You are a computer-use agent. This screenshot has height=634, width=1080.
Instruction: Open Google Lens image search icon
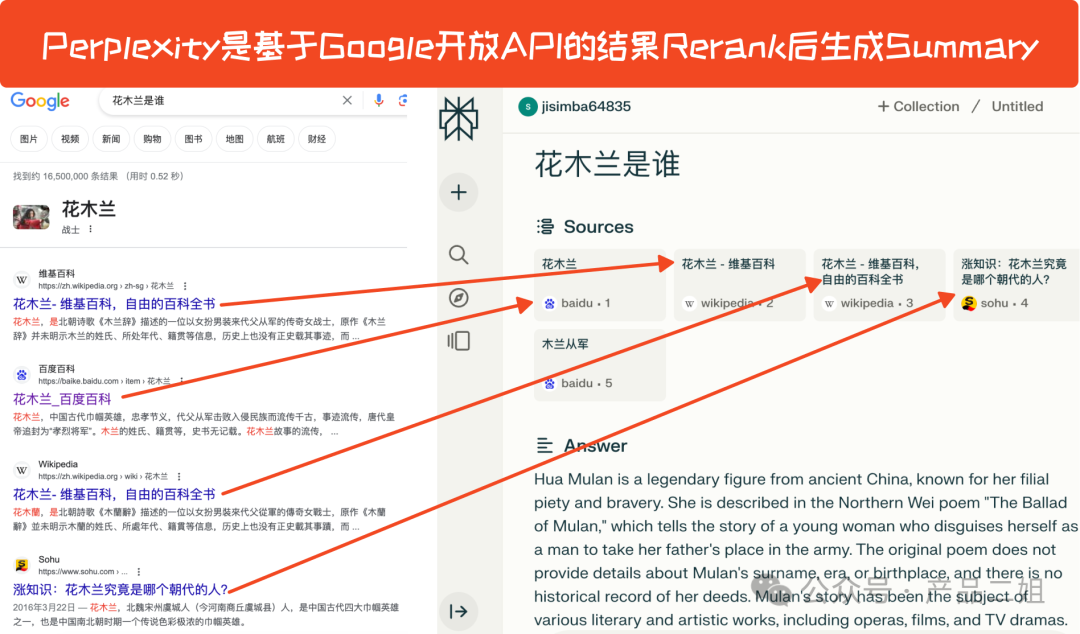[x=403, y=101]
